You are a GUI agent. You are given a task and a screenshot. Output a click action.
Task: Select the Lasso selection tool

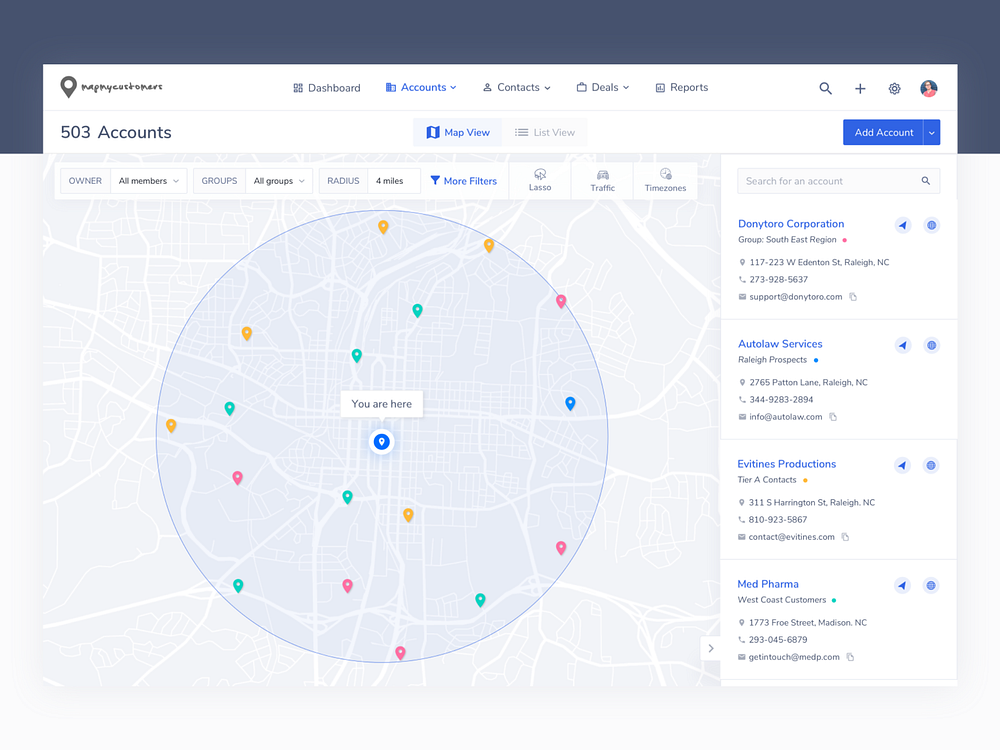540,180
